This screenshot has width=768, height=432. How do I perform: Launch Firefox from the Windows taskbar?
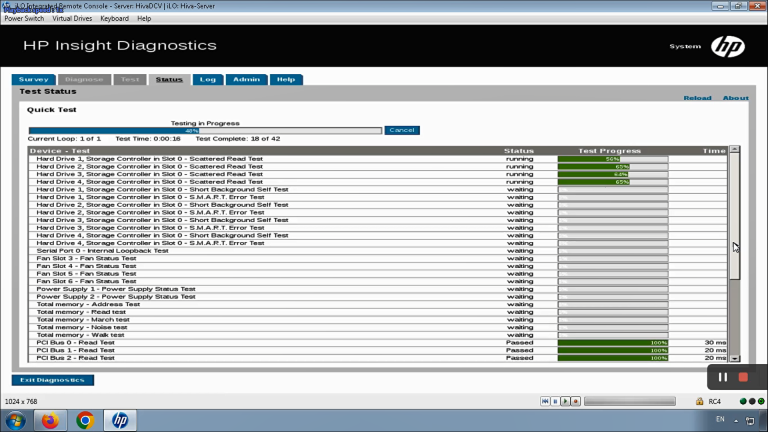[50, 420]
